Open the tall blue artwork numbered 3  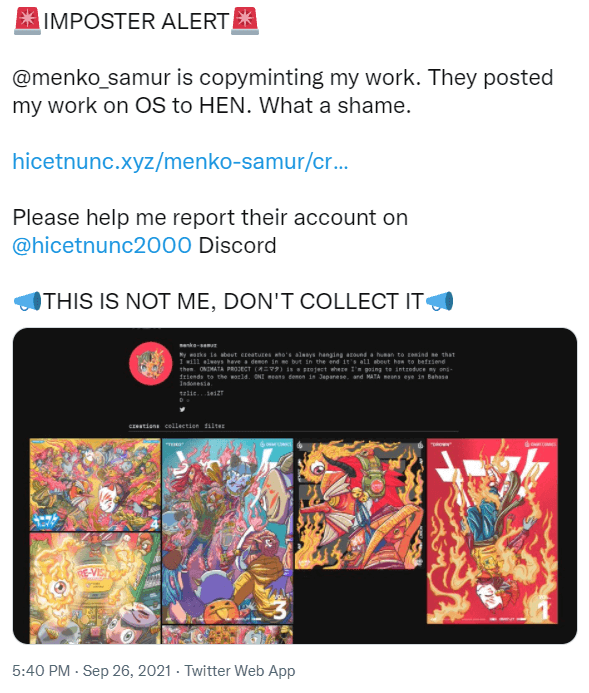tap(228, 531)
